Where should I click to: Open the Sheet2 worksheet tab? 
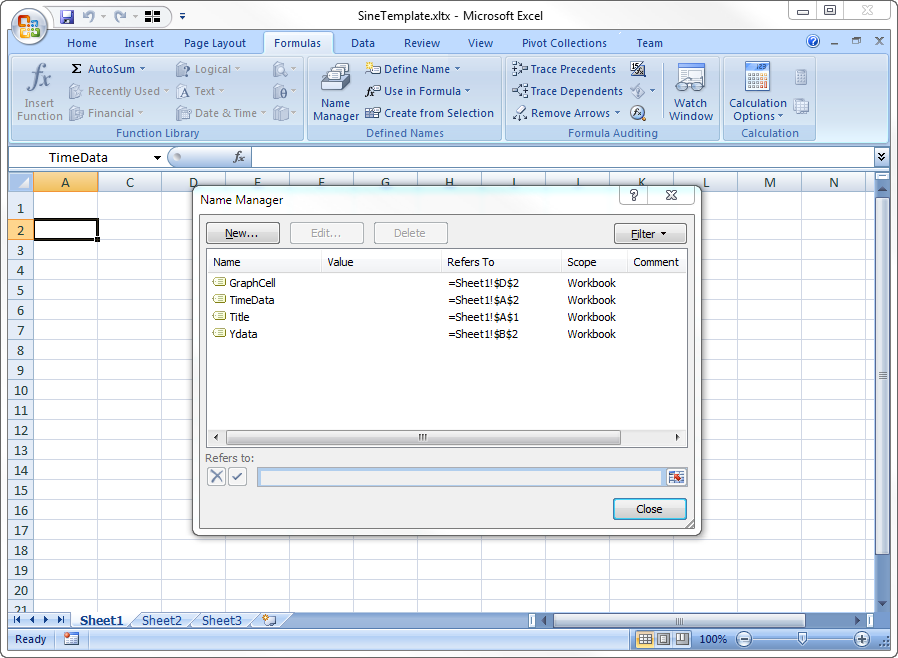point(161,620)
